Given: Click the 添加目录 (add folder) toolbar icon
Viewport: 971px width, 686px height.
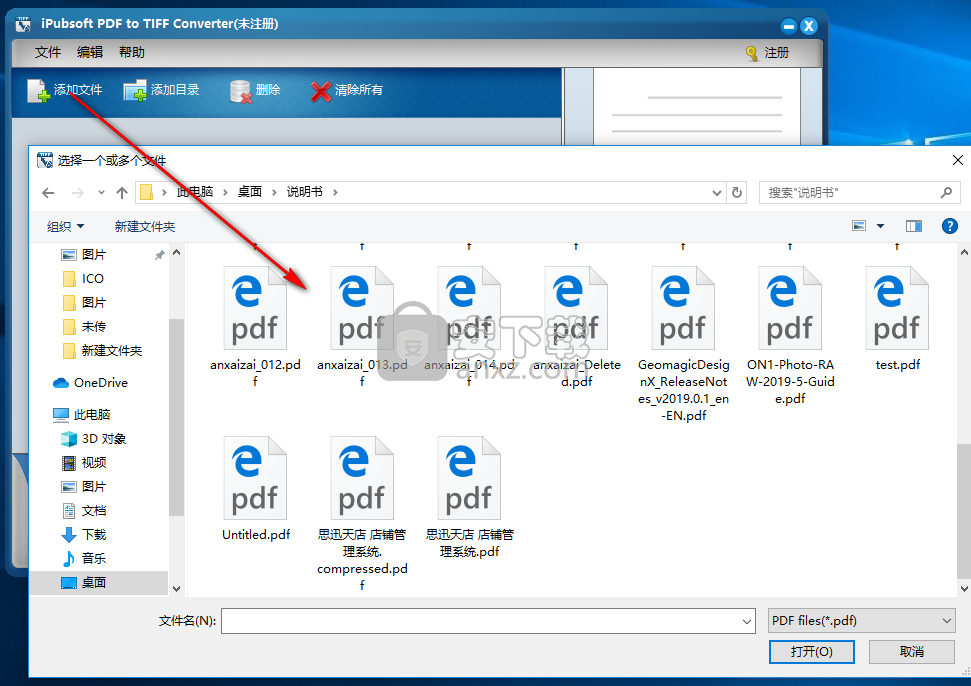Looking at the screenshot, I should tap(135, 90).
